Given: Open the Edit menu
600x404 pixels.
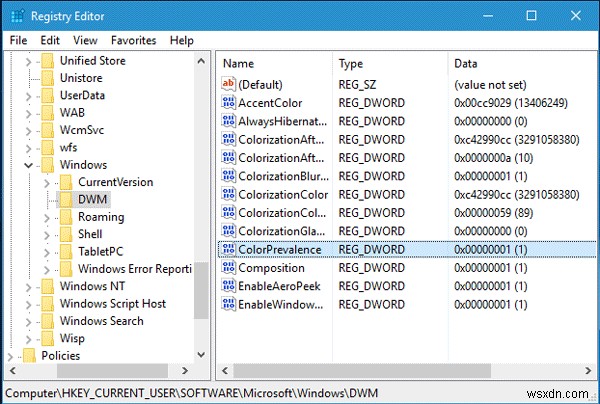Looking at the screenshot, I should coord(50,40).
